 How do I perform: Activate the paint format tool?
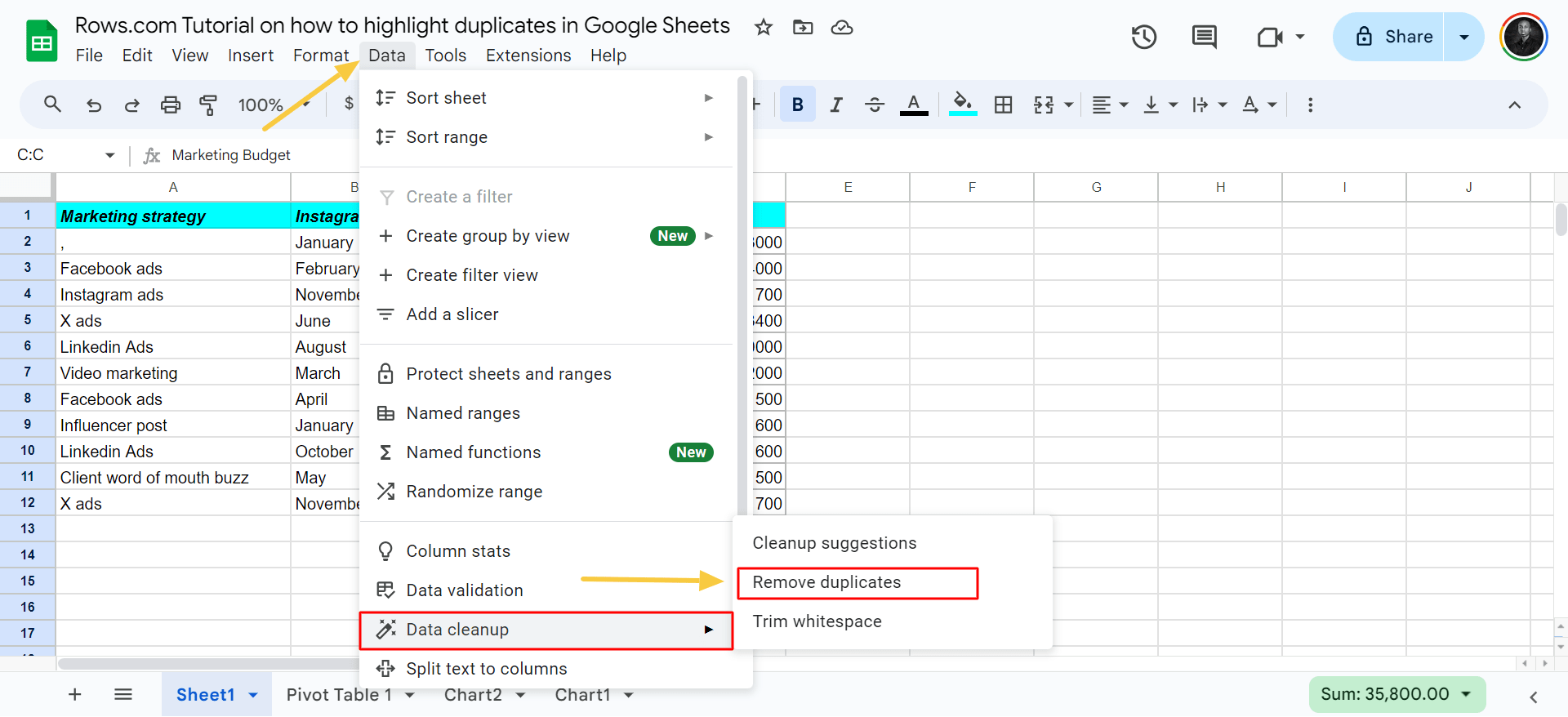pos(208,105)
